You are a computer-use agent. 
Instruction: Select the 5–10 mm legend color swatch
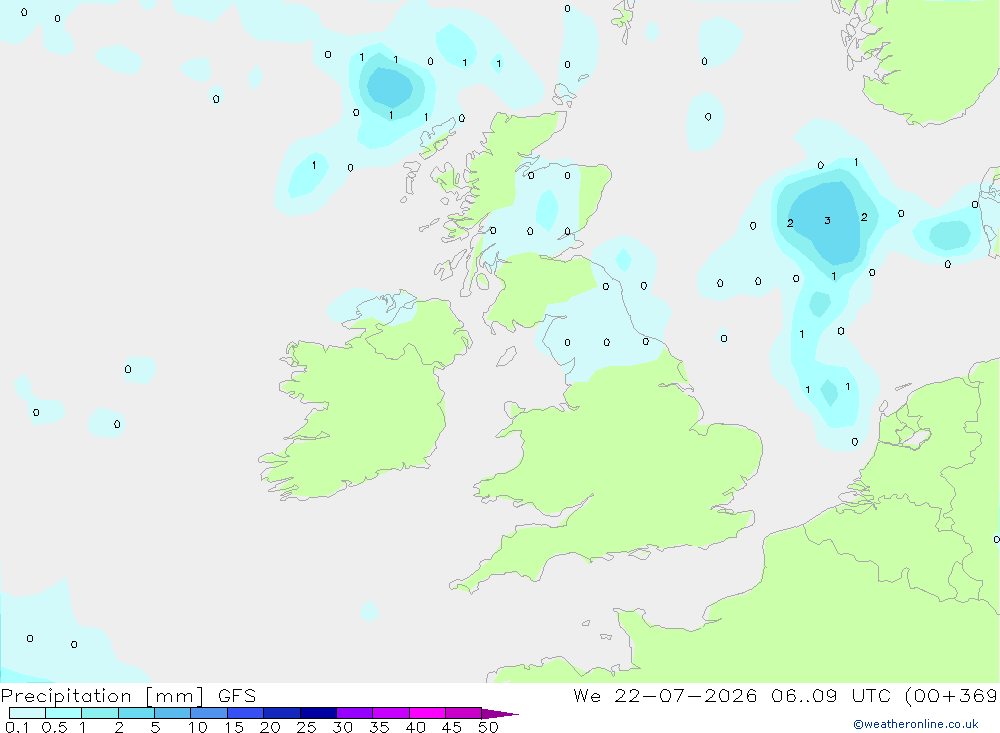pyautogui.click(x=173, y=713)
